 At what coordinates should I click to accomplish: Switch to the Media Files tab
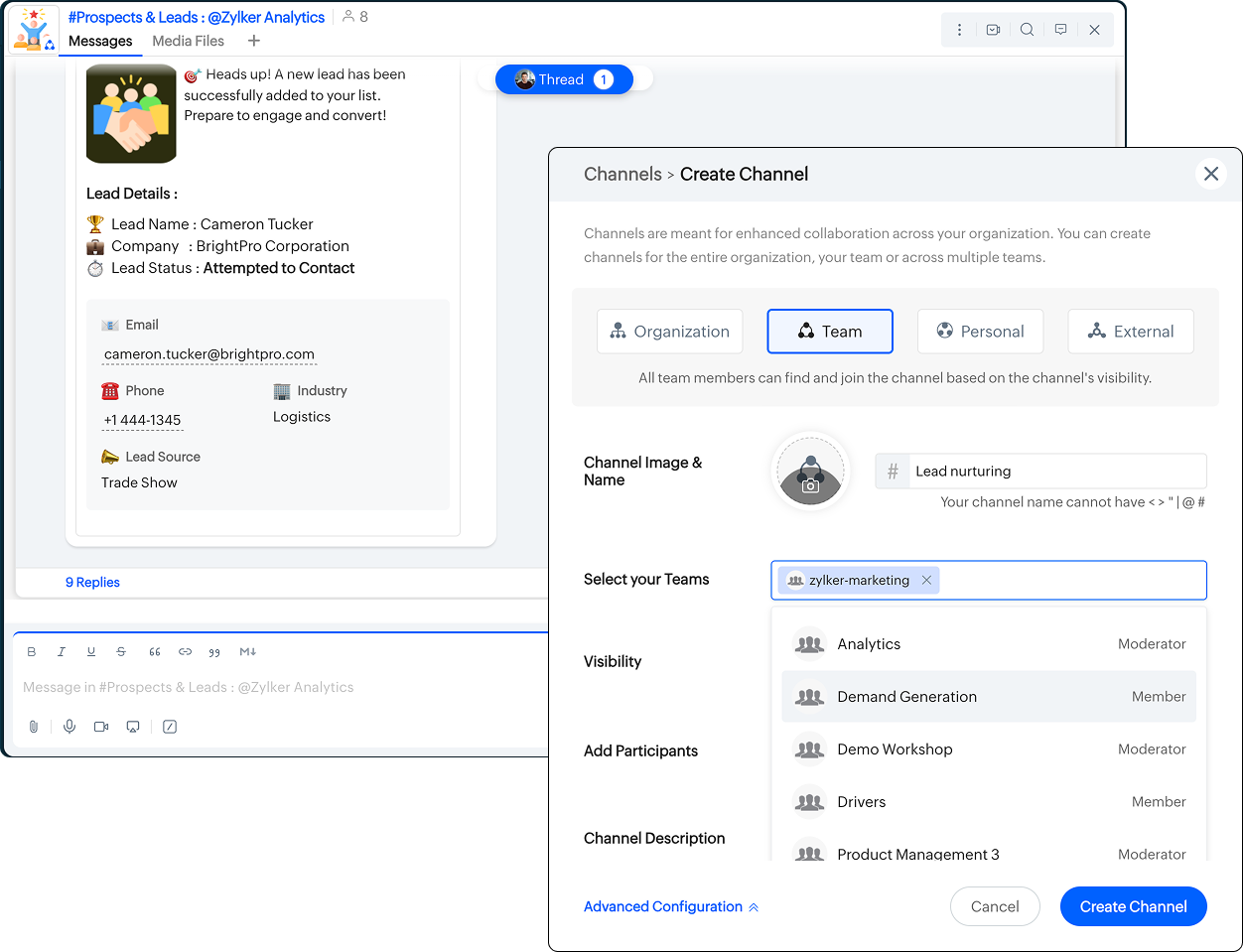188,41
